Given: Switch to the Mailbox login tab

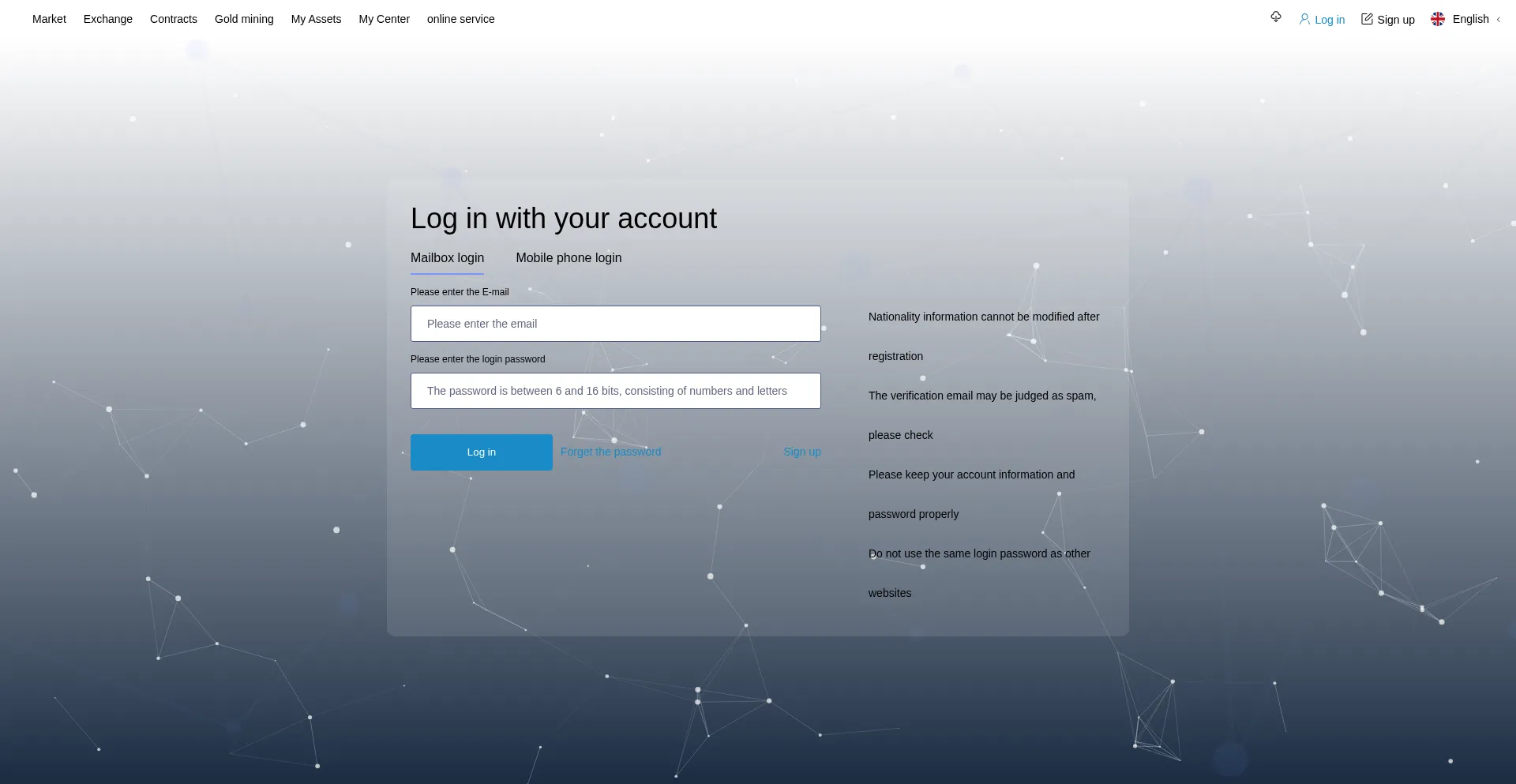Looking at the screenshot, I should pyautogui.click(x=447, y=258).
